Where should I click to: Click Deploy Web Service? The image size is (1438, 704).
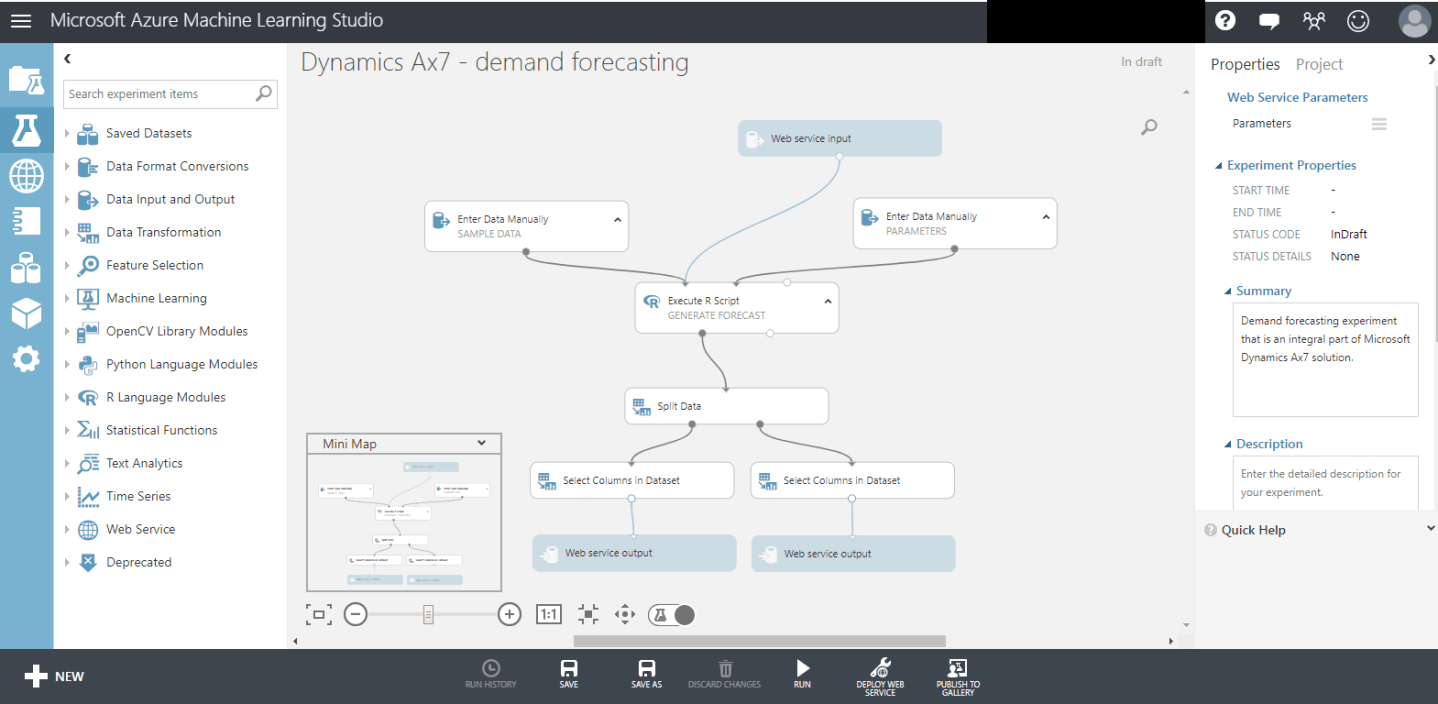(x=880, y=677)
